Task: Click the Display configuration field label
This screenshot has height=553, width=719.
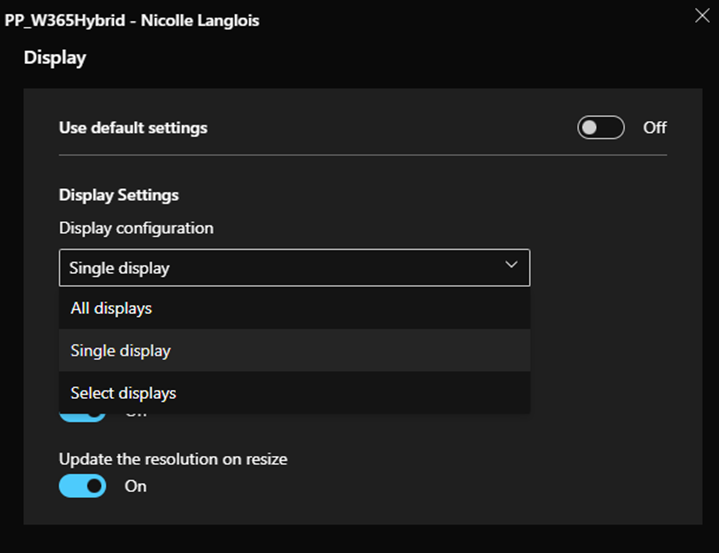Action: point(136,228)
